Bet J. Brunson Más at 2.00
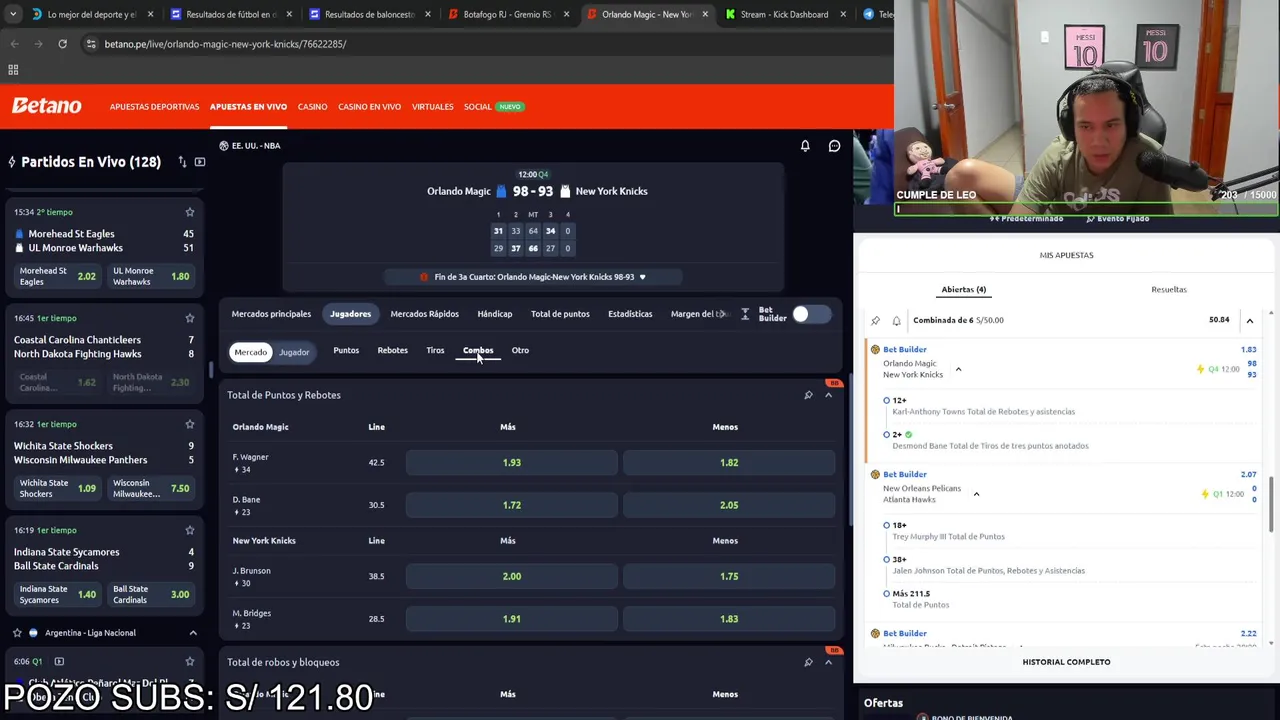The width and height of the screenshot is (1280, 720). pos(511,577)
